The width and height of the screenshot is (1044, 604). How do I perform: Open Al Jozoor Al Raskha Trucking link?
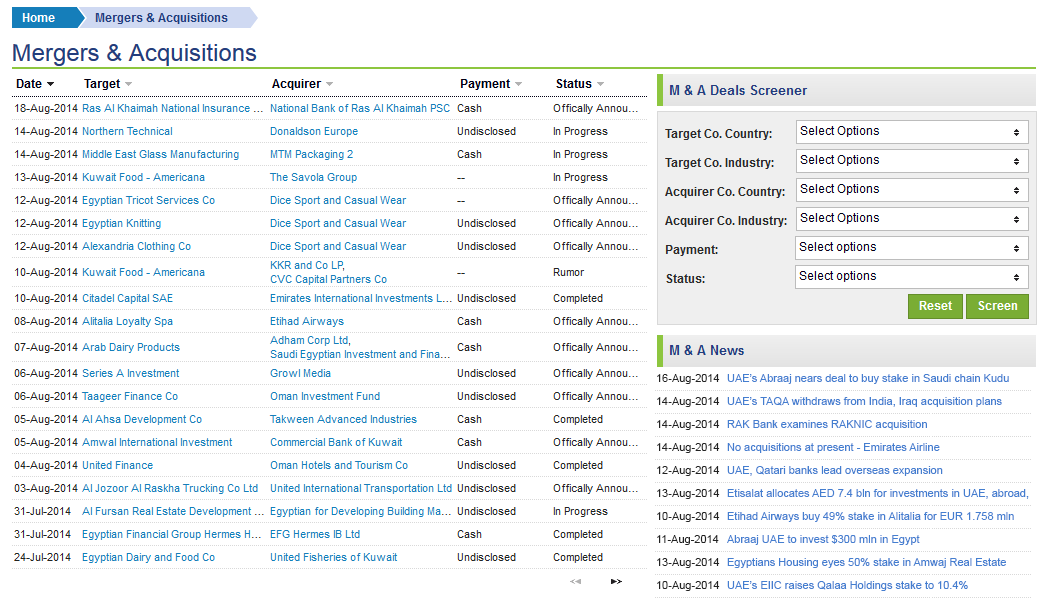tap(170, 489)
